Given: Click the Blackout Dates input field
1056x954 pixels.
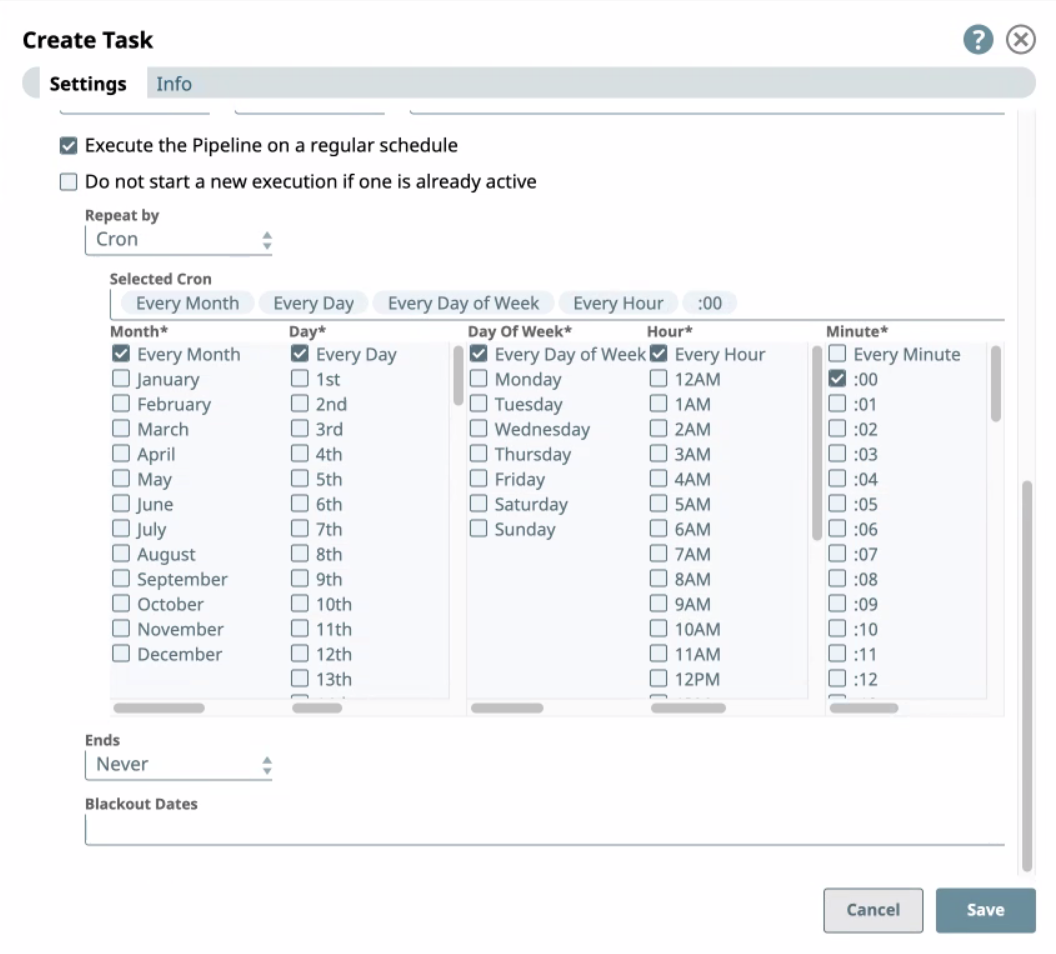Looking at the screenshot, I should (x=544, y=830).
